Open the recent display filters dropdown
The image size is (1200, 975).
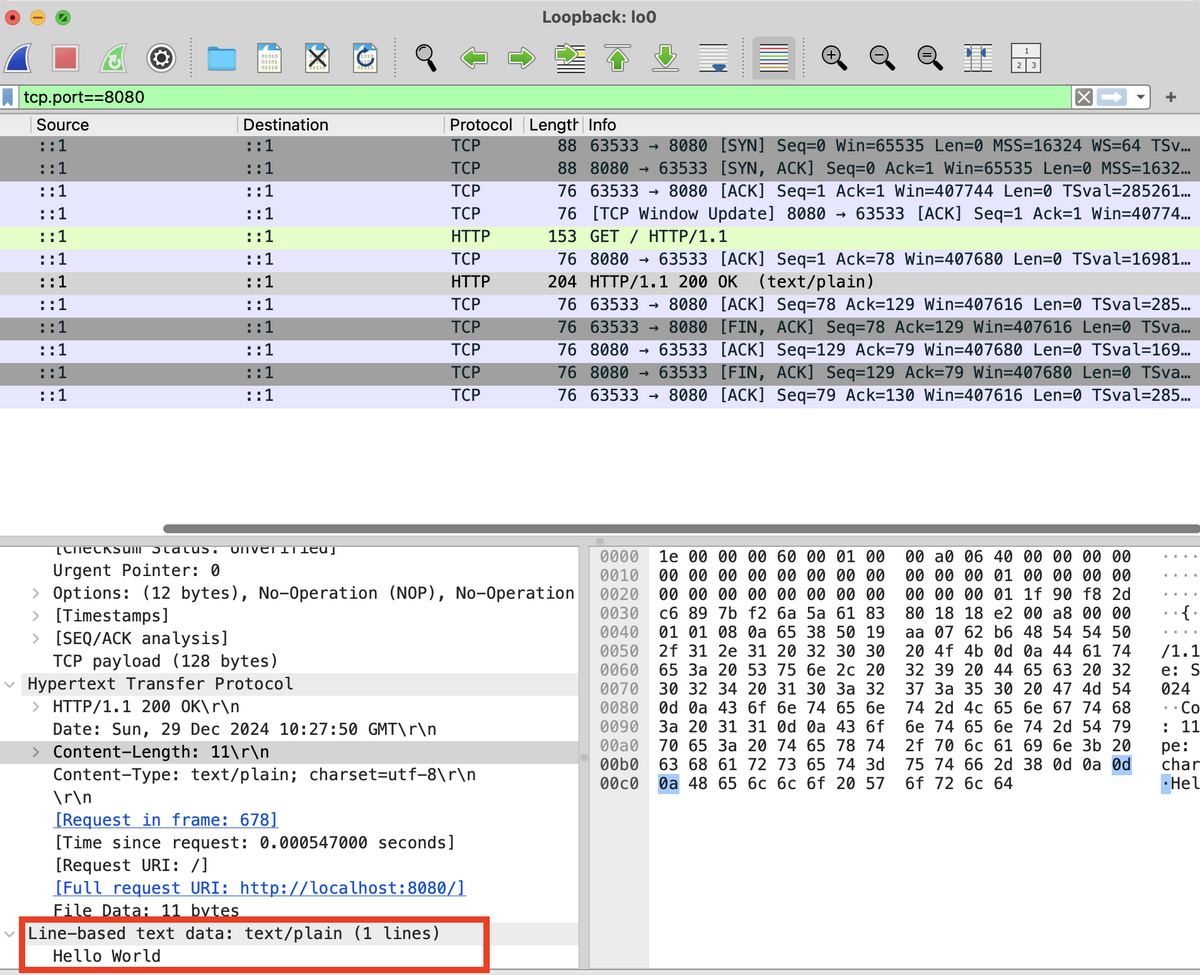point(1140,97)
